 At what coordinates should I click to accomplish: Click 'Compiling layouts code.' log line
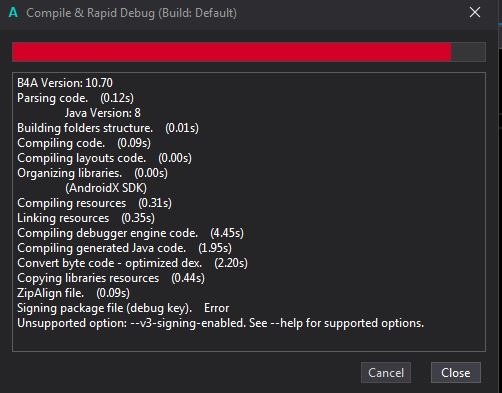click(104, 158)
